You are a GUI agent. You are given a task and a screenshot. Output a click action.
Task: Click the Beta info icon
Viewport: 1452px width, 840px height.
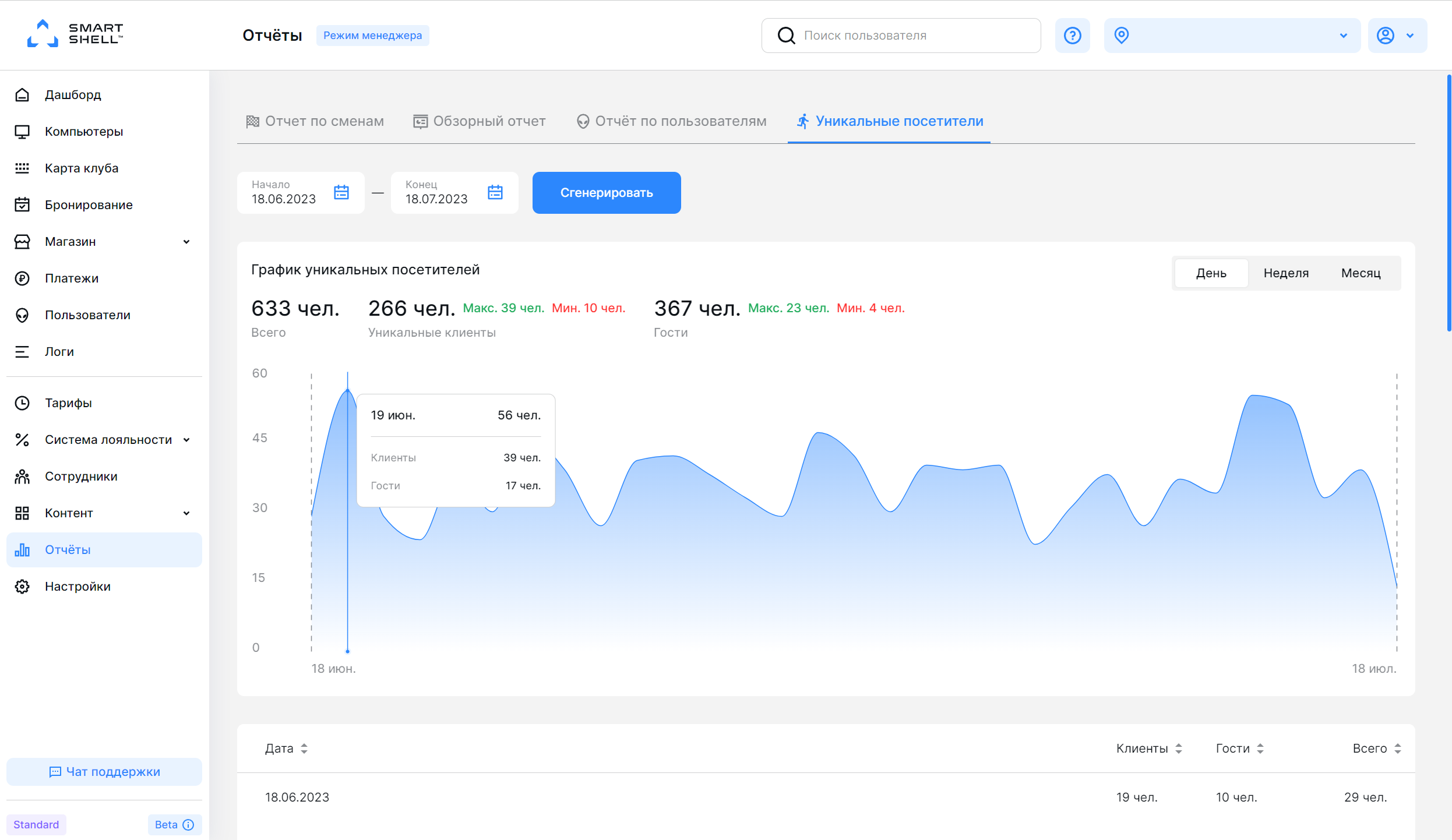188,825
